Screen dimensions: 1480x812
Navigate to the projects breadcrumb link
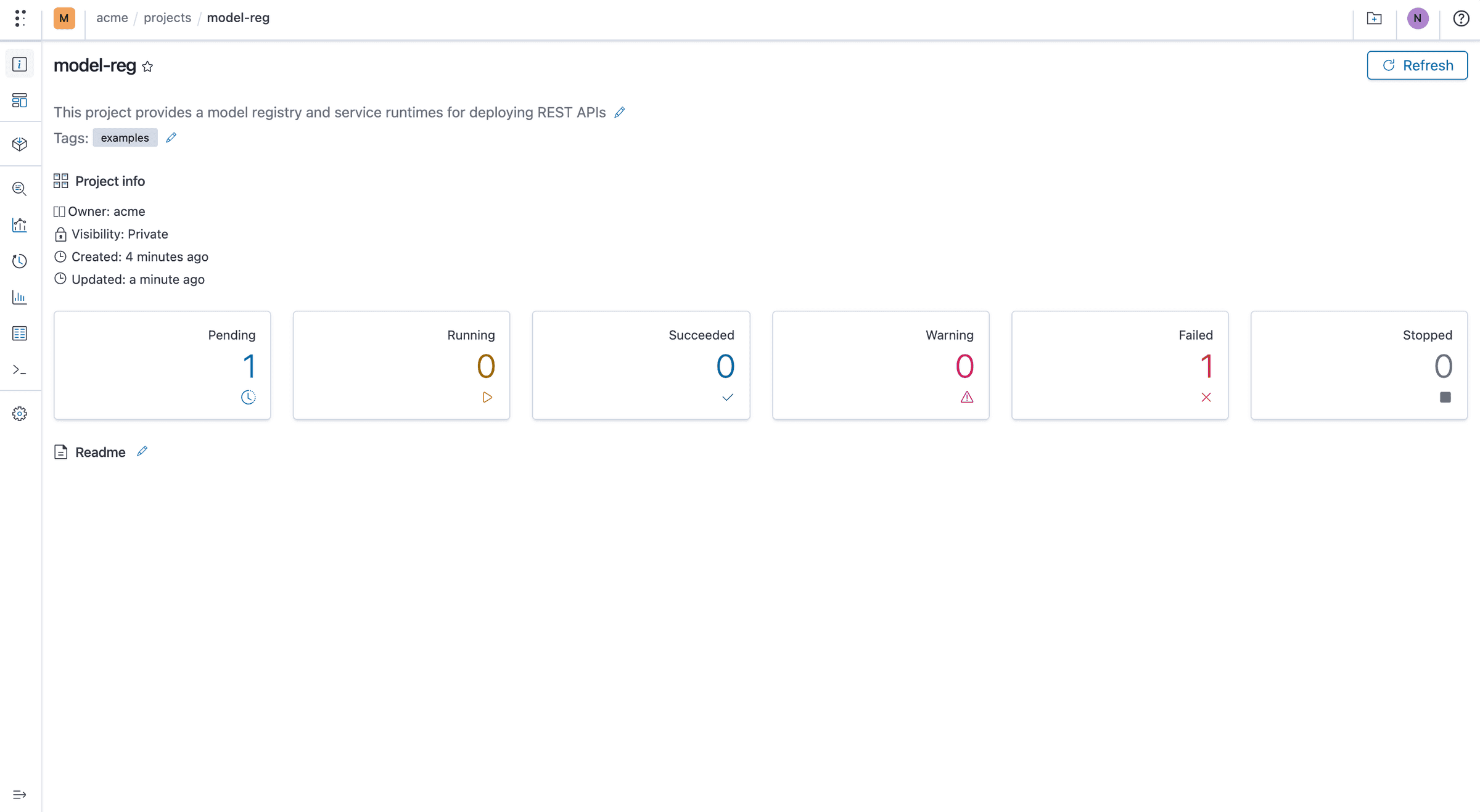167,17
